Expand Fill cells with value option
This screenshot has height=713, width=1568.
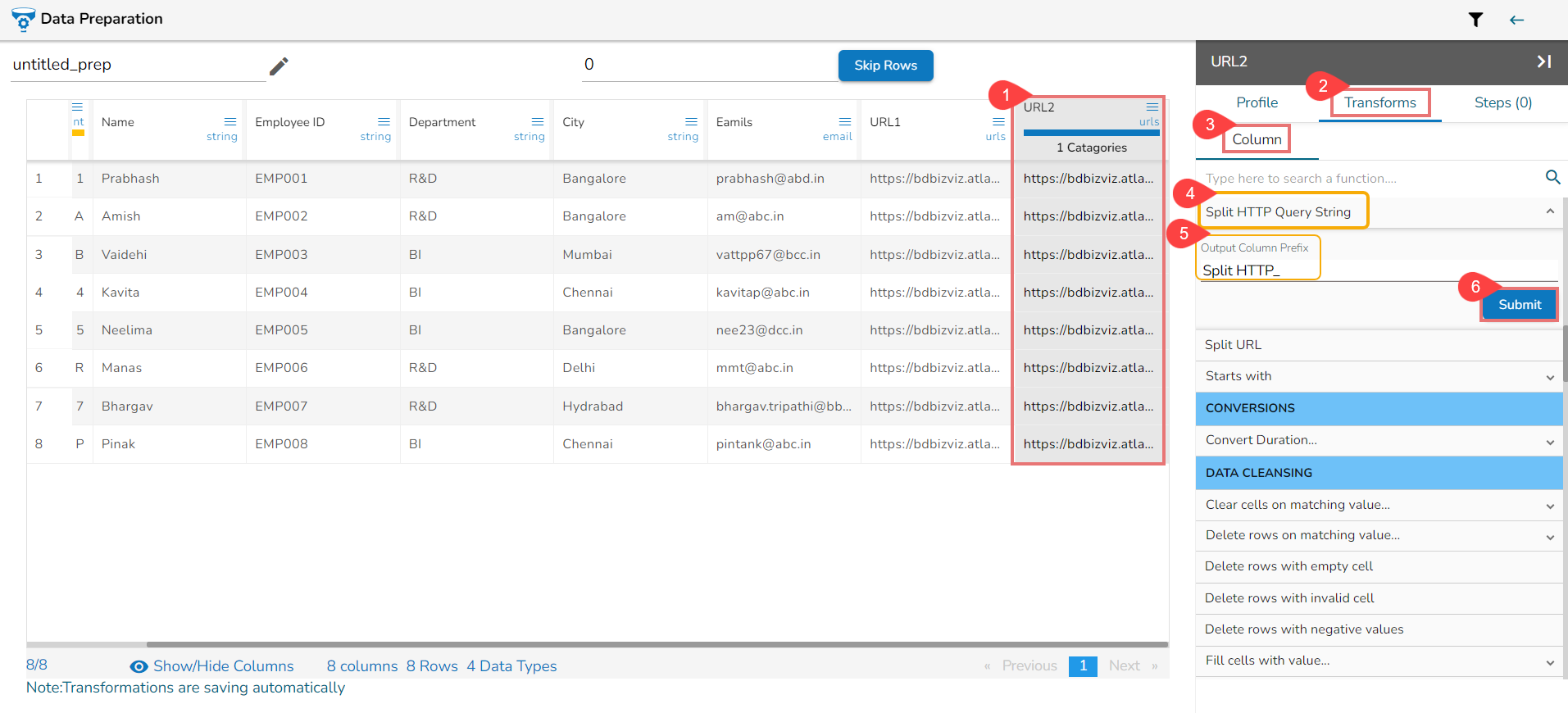(x=1549, y=662)
